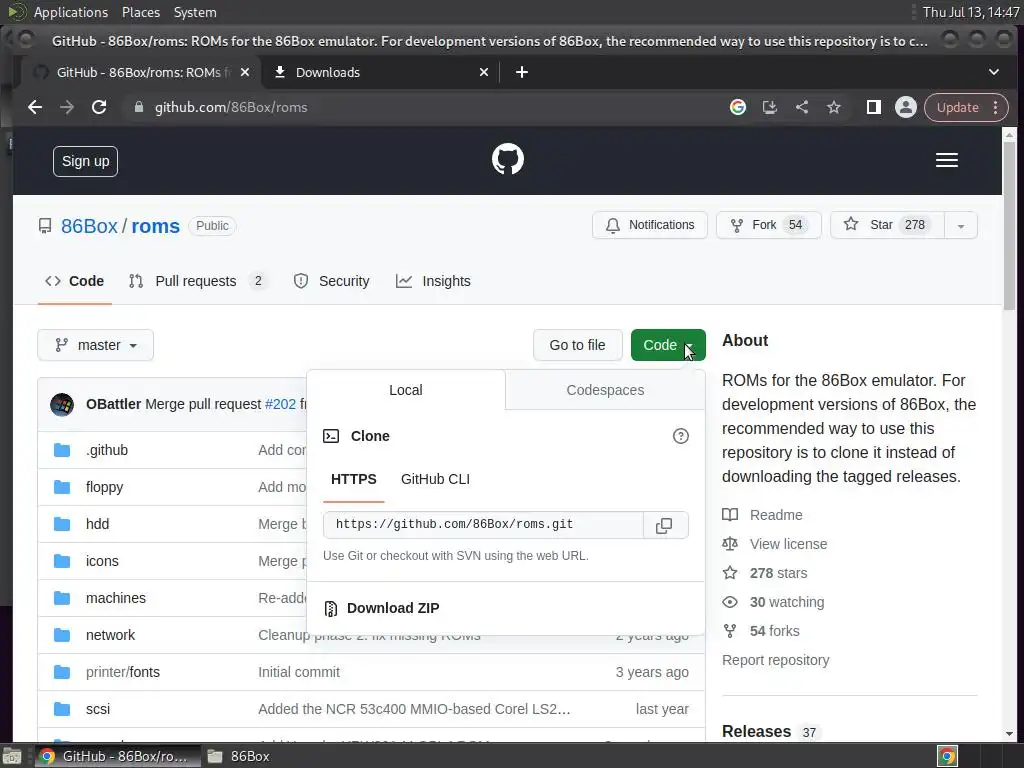The width and height of the screenshot is (1024, 768).
Task: Click the GitHub Octocat logo
Action: [507, 159]
